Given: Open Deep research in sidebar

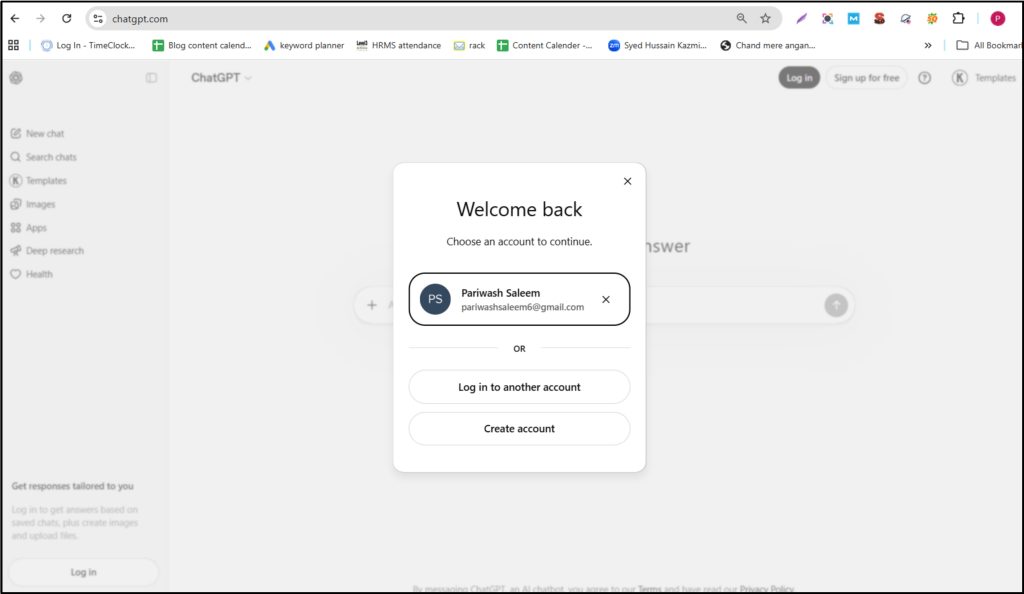Looking at the screenshot, I should pyautogui.click(x=47, y=251).
